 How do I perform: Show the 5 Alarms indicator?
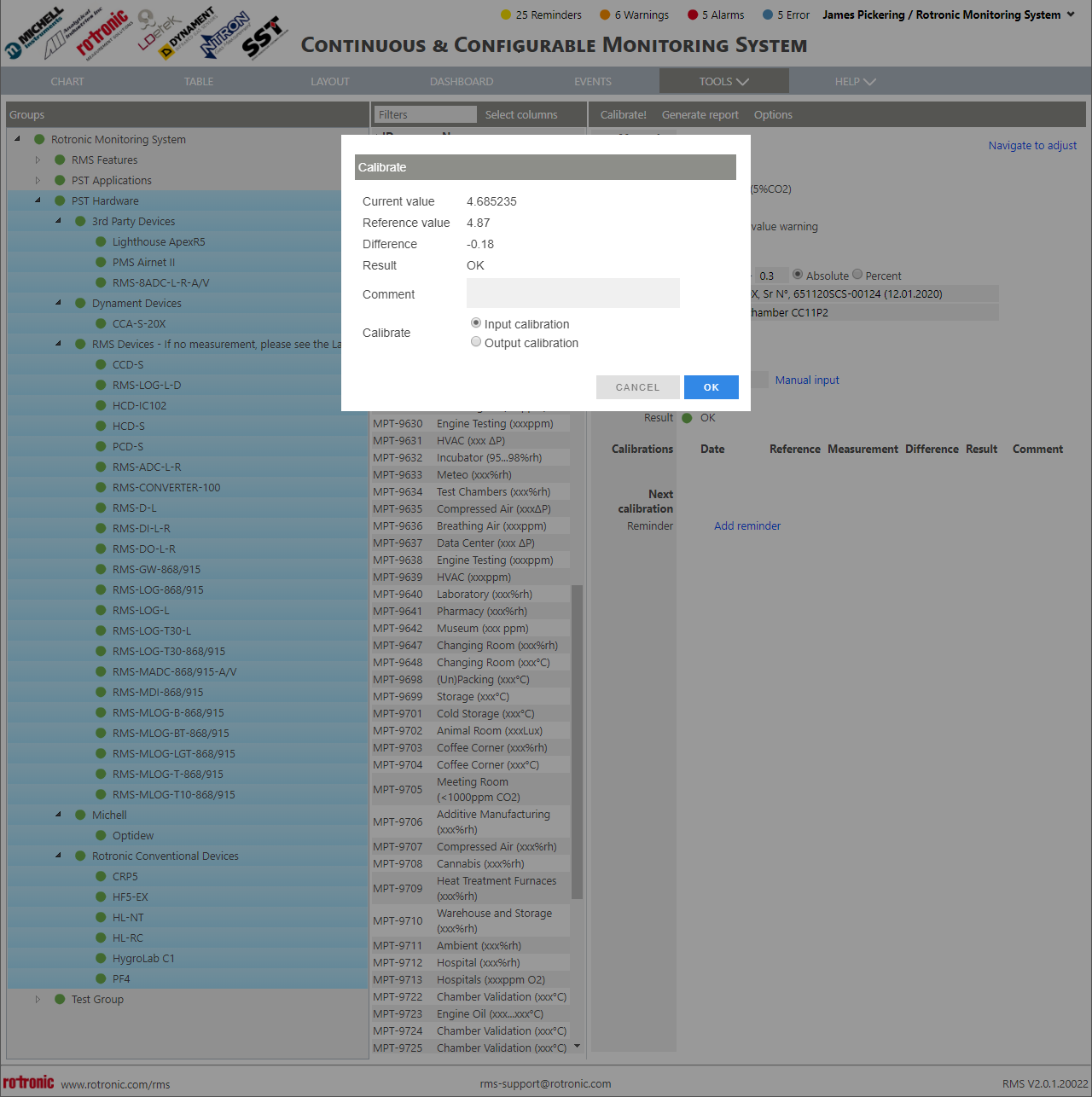click(716, 15)
